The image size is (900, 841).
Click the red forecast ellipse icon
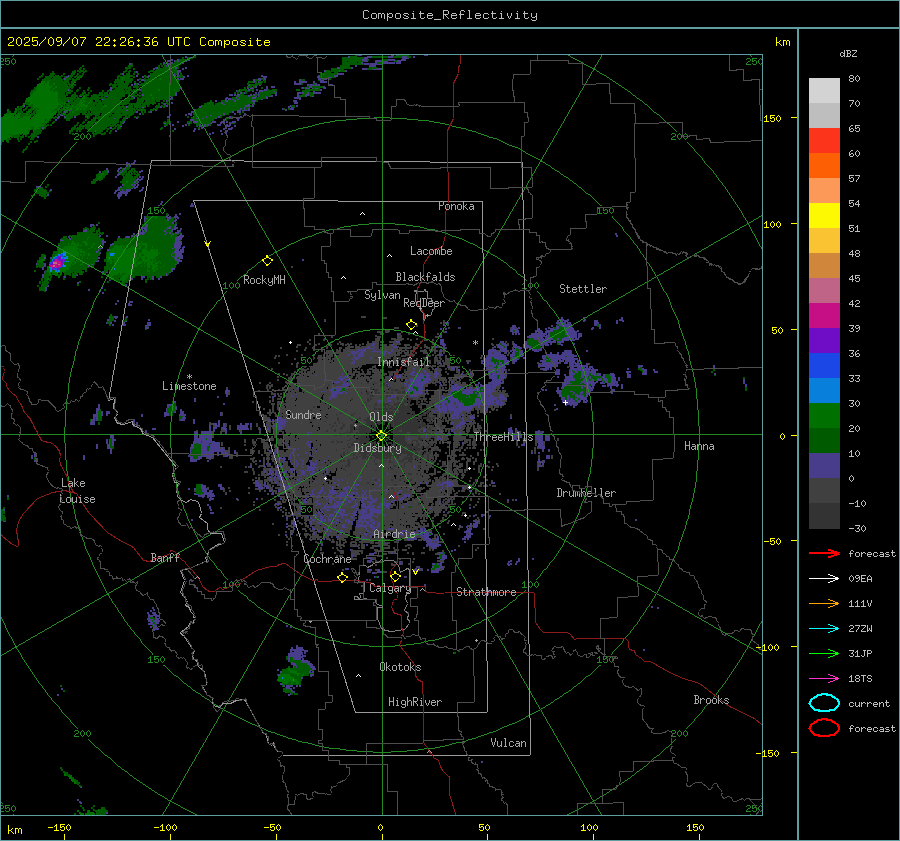(x=824, y=728)
